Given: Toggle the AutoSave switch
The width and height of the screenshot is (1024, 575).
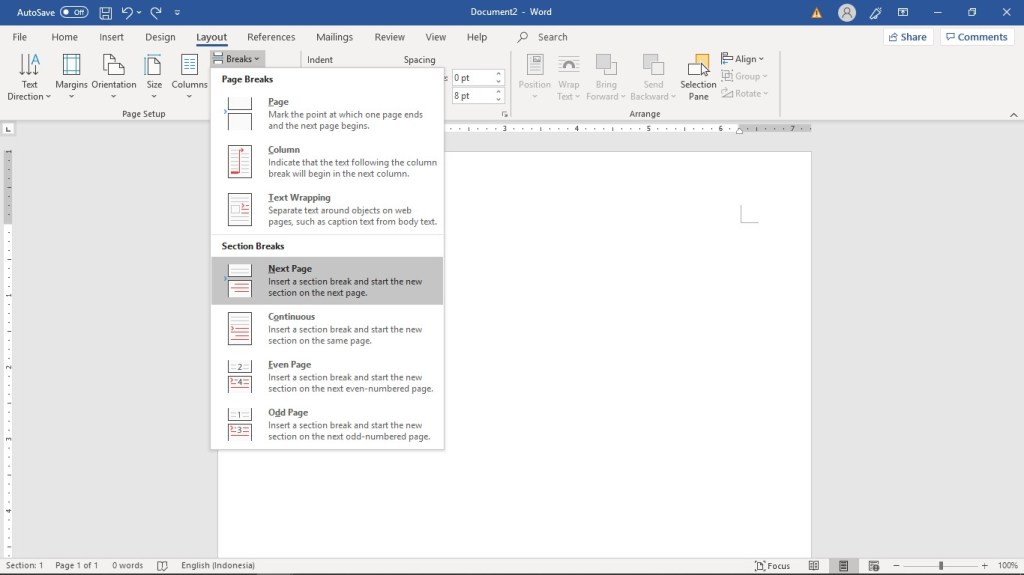Looking at the screenshot, I should click(74, 12).
